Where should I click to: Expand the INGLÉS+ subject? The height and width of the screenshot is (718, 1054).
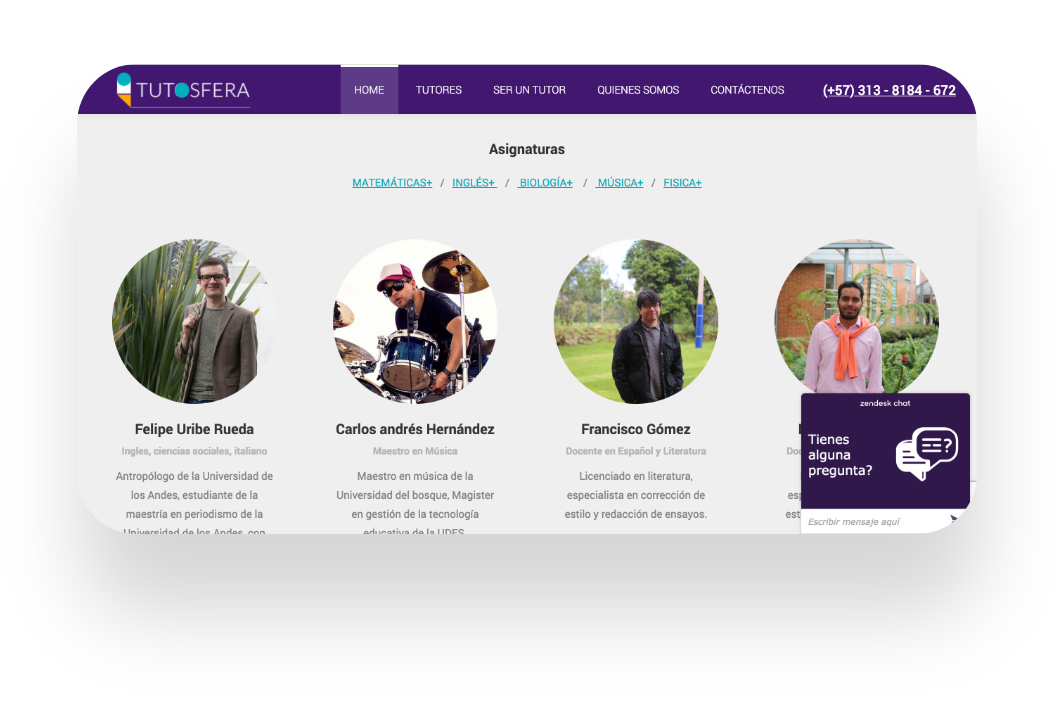click(x=474, y=183)
